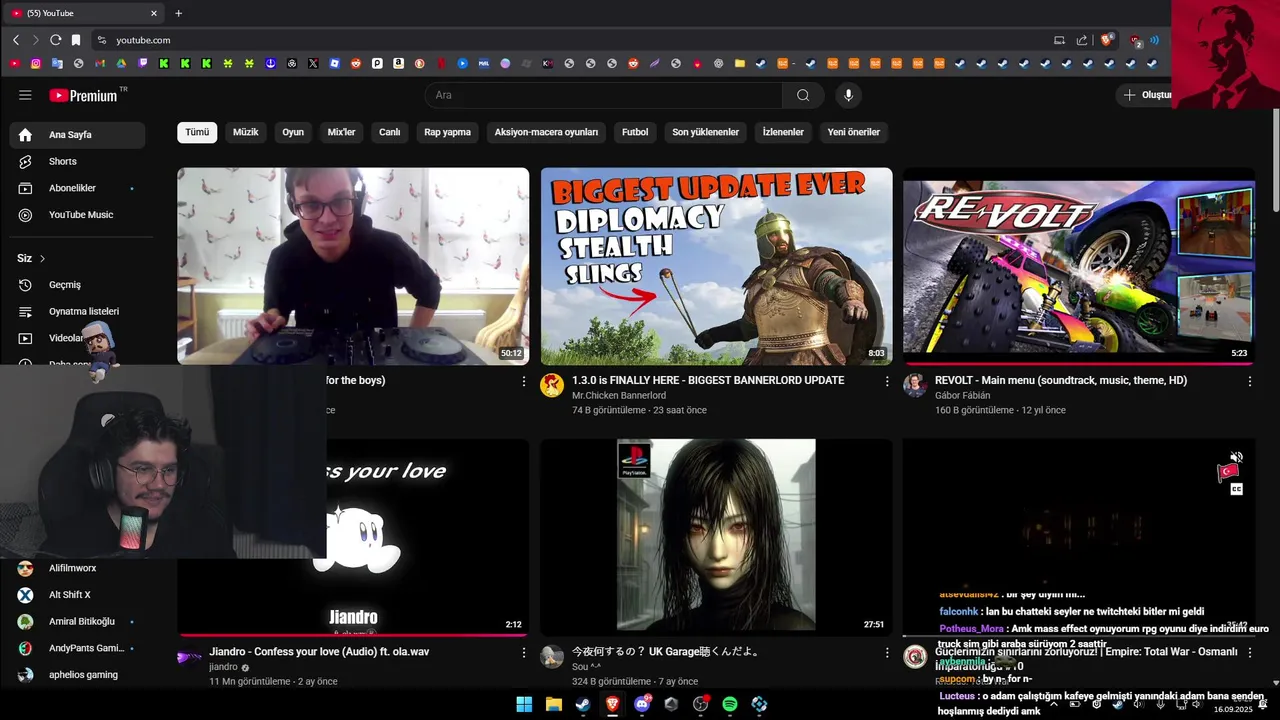Viewport: 1280px width, 720px height.
Task: Open Discord from the taskbar
Action: click(642, 704)
